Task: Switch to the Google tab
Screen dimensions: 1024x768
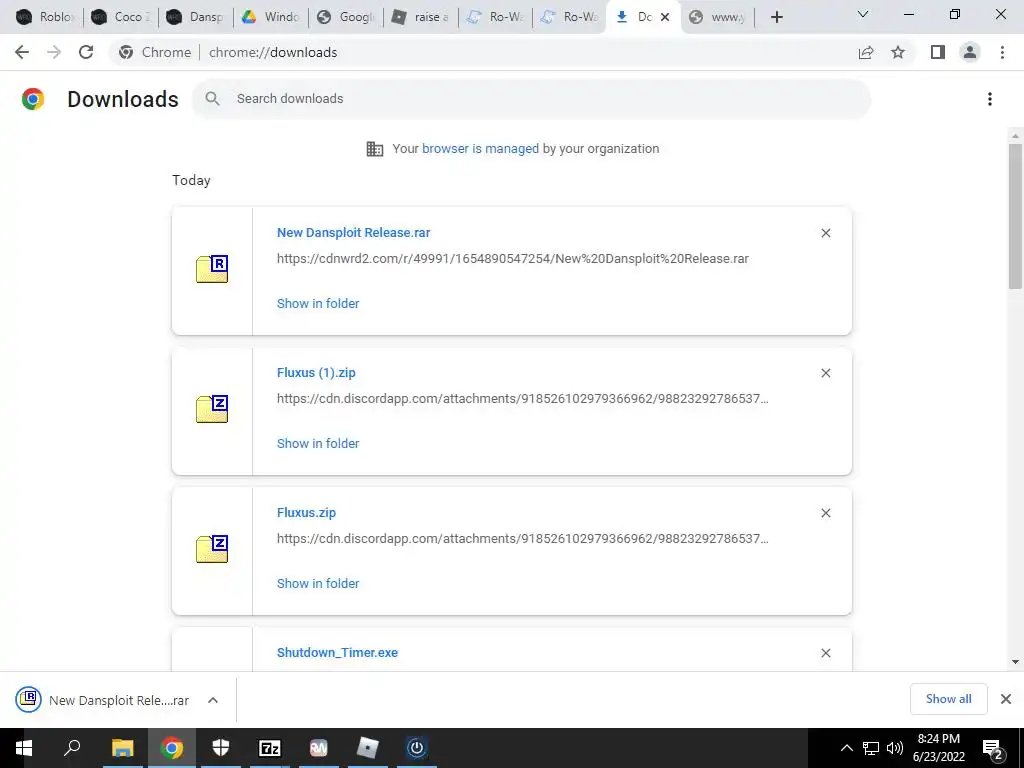Action: pos(345,17)
